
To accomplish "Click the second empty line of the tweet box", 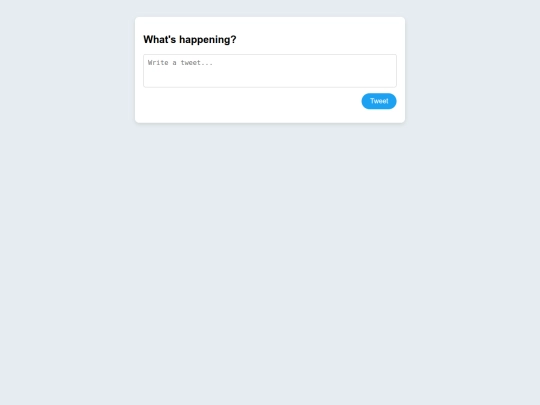I will [x=270, y=72].
